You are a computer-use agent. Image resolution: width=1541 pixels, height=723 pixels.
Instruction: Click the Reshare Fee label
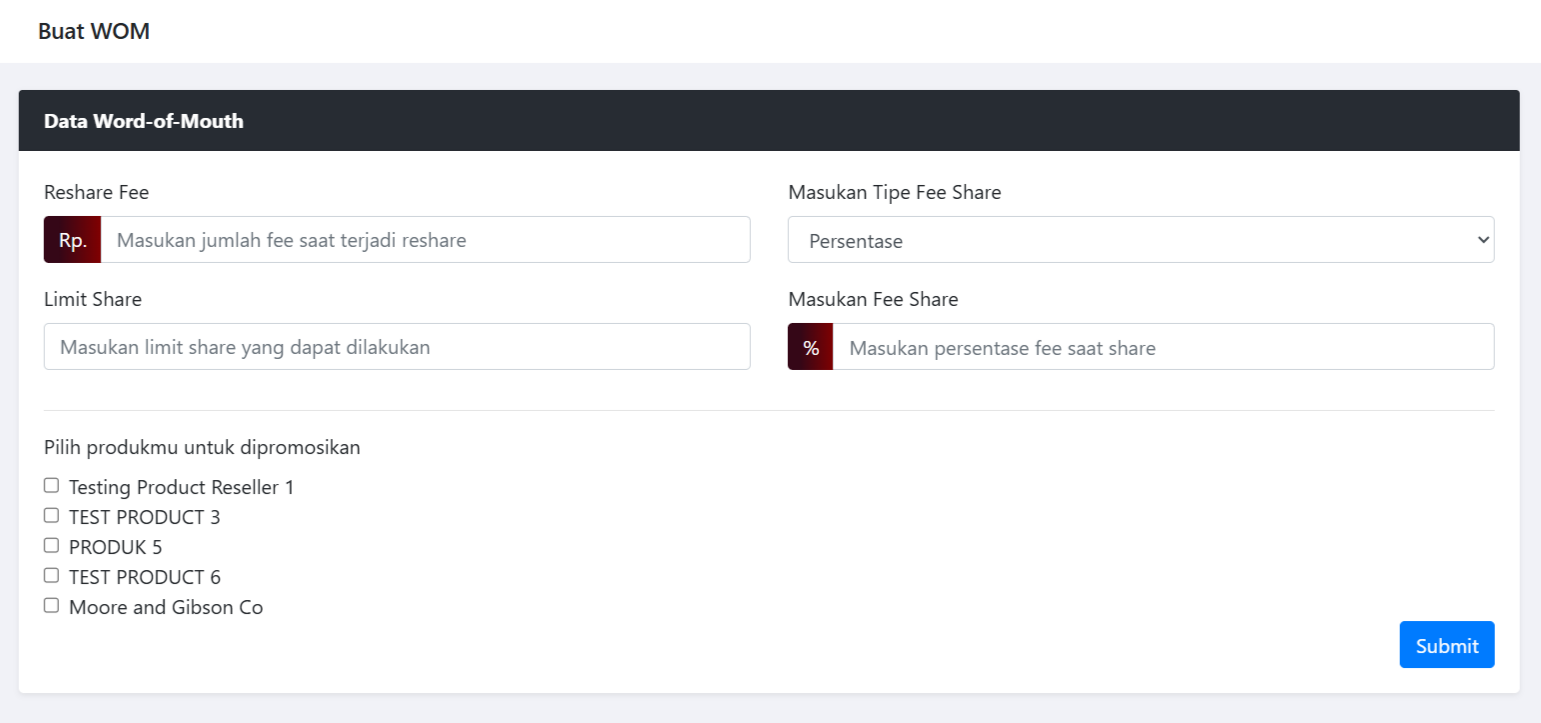[96, 192]
